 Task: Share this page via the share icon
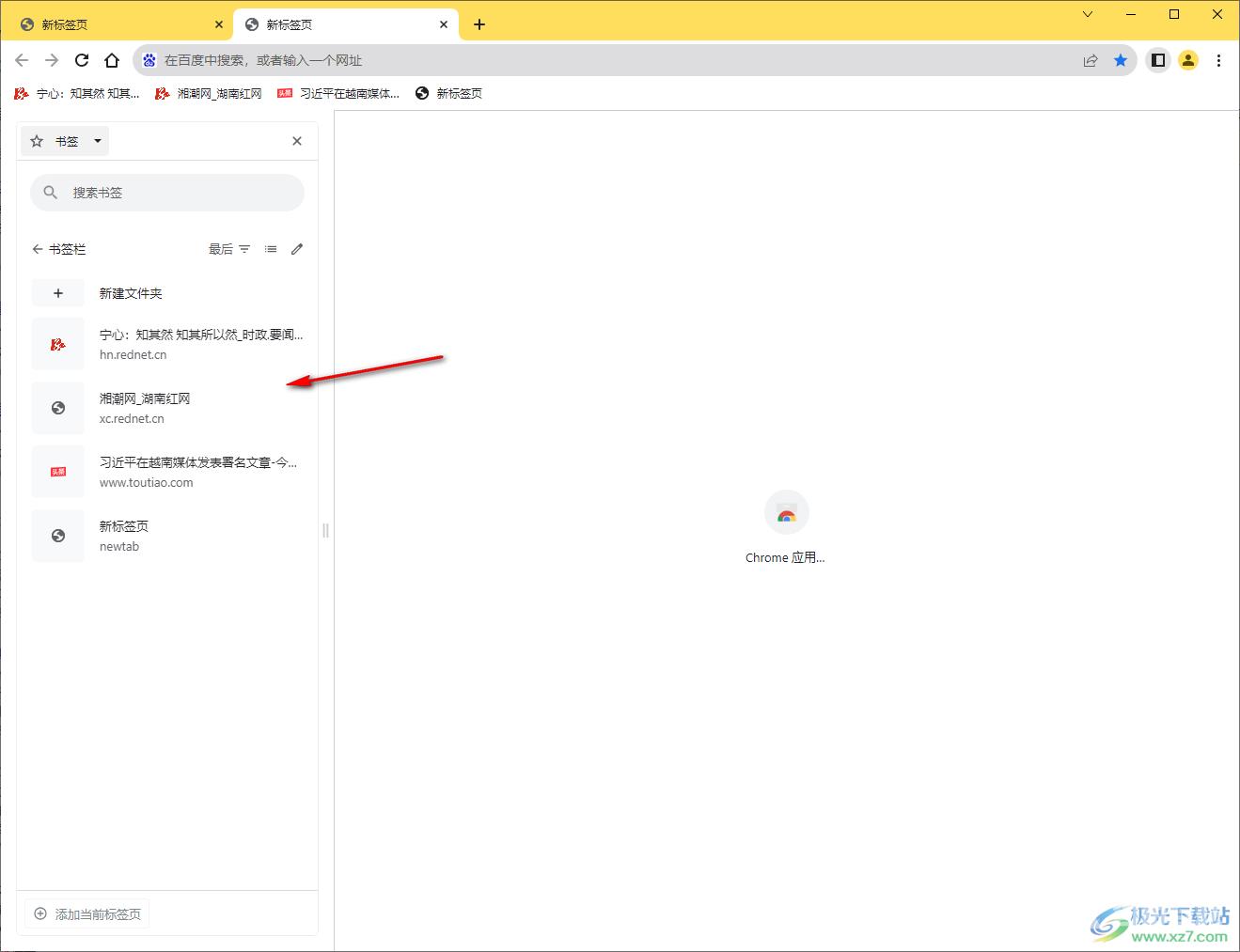(1091, 60)
